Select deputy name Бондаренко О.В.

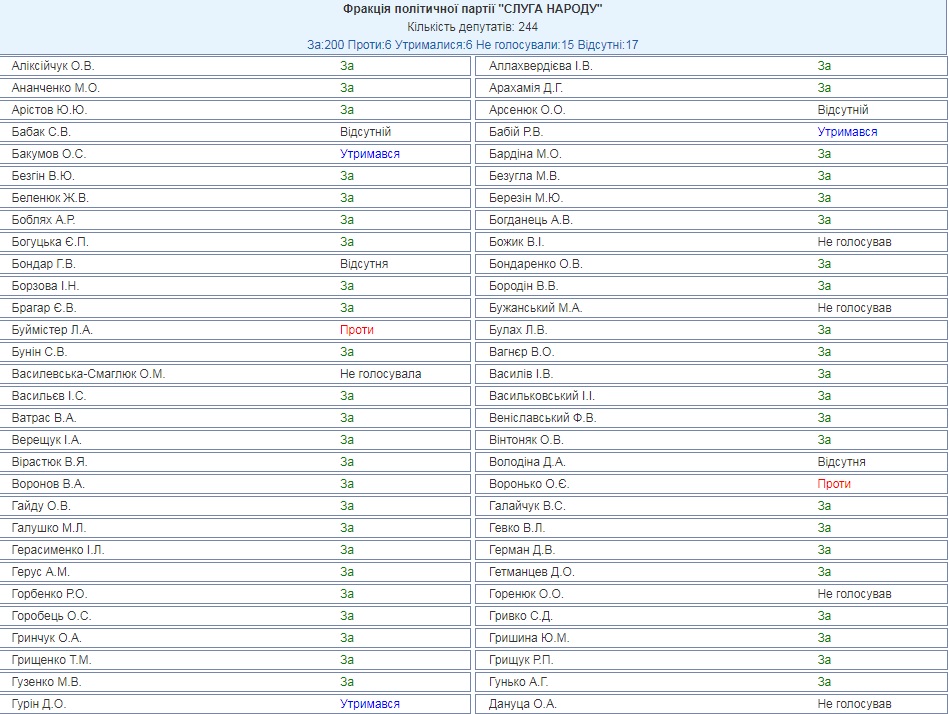[x=536, y=264]
